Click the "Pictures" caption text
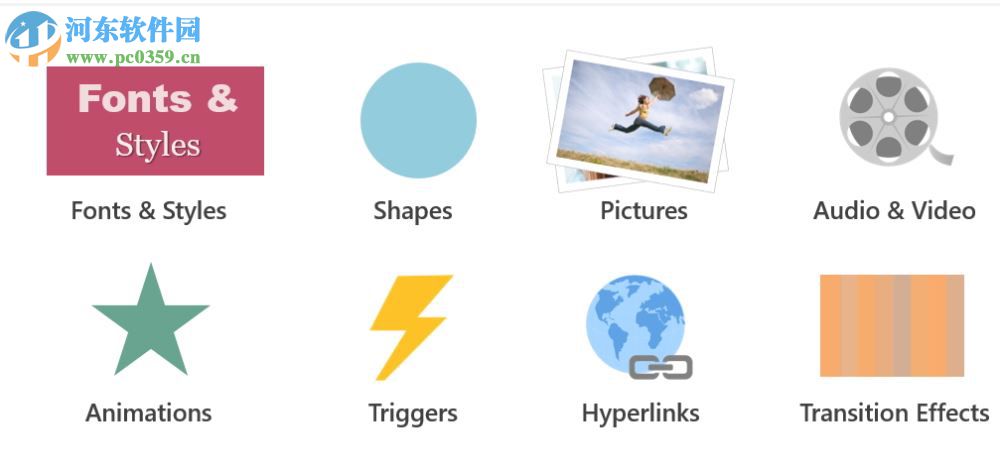The image size is (1000, 470). (x=643, y=210)
